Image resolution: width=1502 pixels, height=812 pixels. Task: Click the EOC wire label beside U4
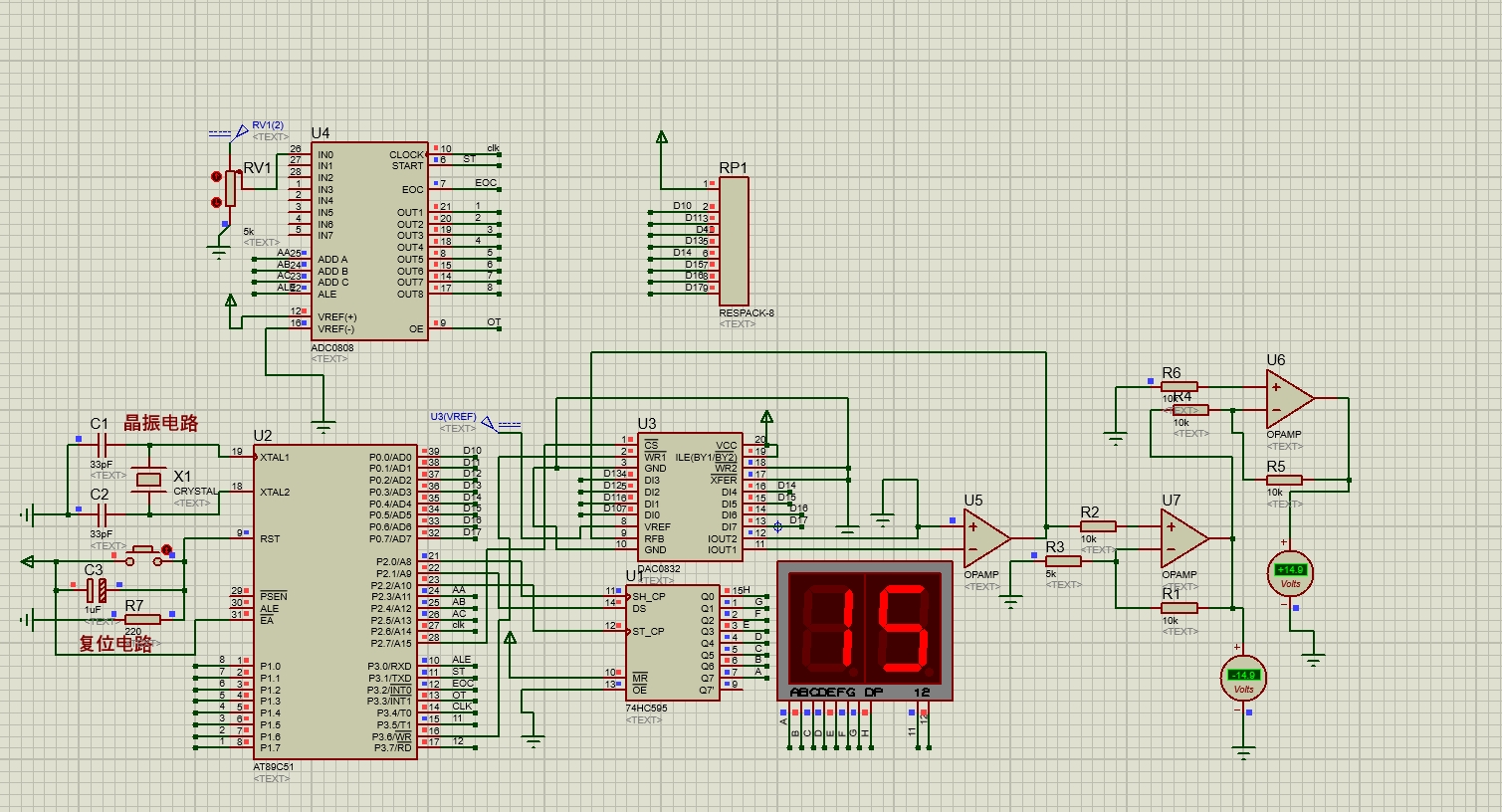coord(485,183)
